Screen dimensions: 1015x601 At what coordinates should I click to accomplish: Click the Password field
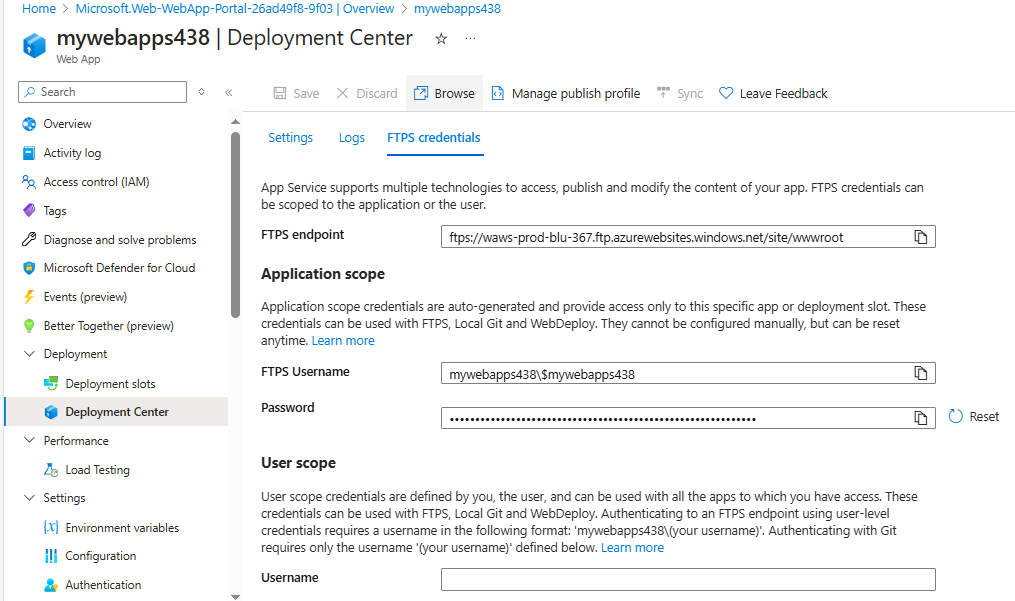[x=688, y=418]
